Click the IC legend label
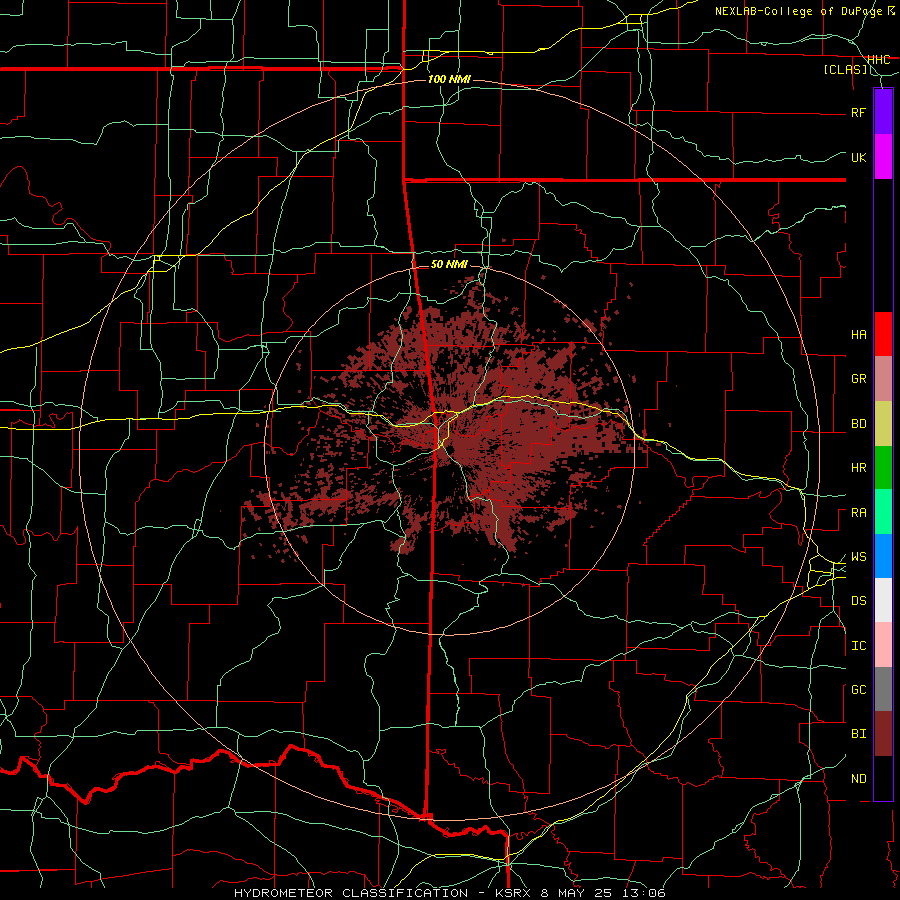900x900 pixels. 859,646
